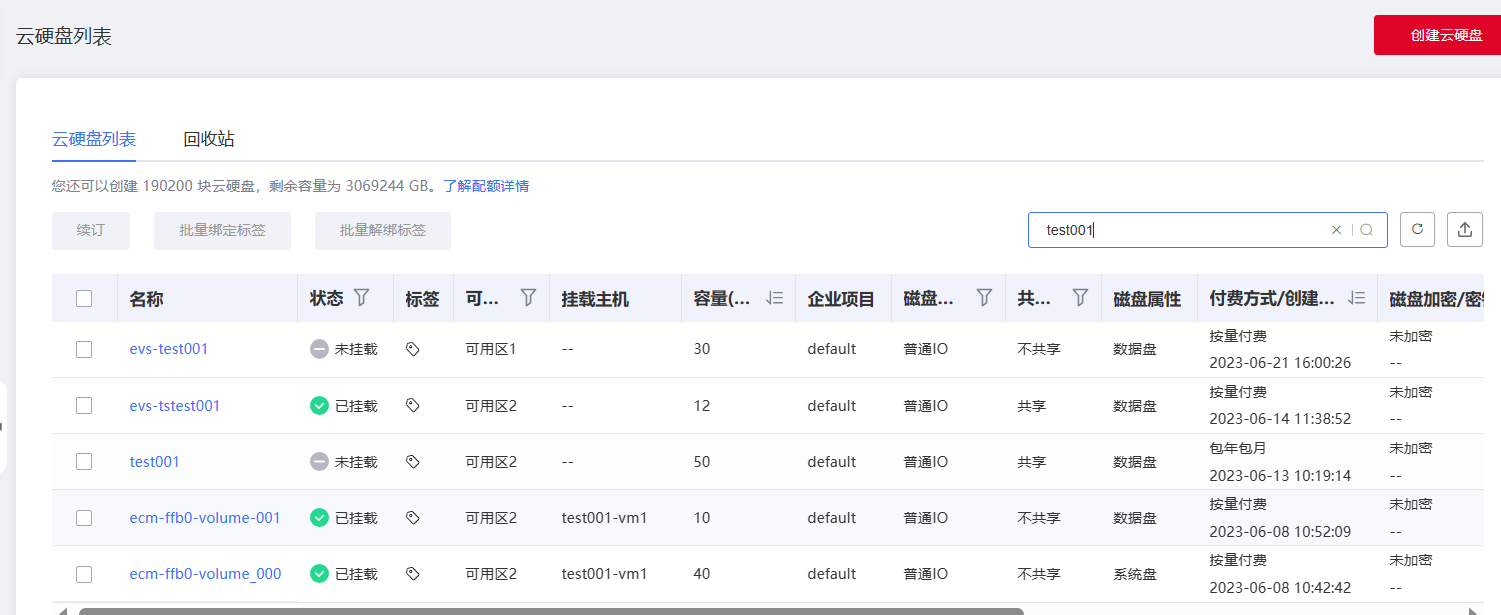Open 了解配额详情 link
The image size is (1501, 615).
[x=486, y=186]
